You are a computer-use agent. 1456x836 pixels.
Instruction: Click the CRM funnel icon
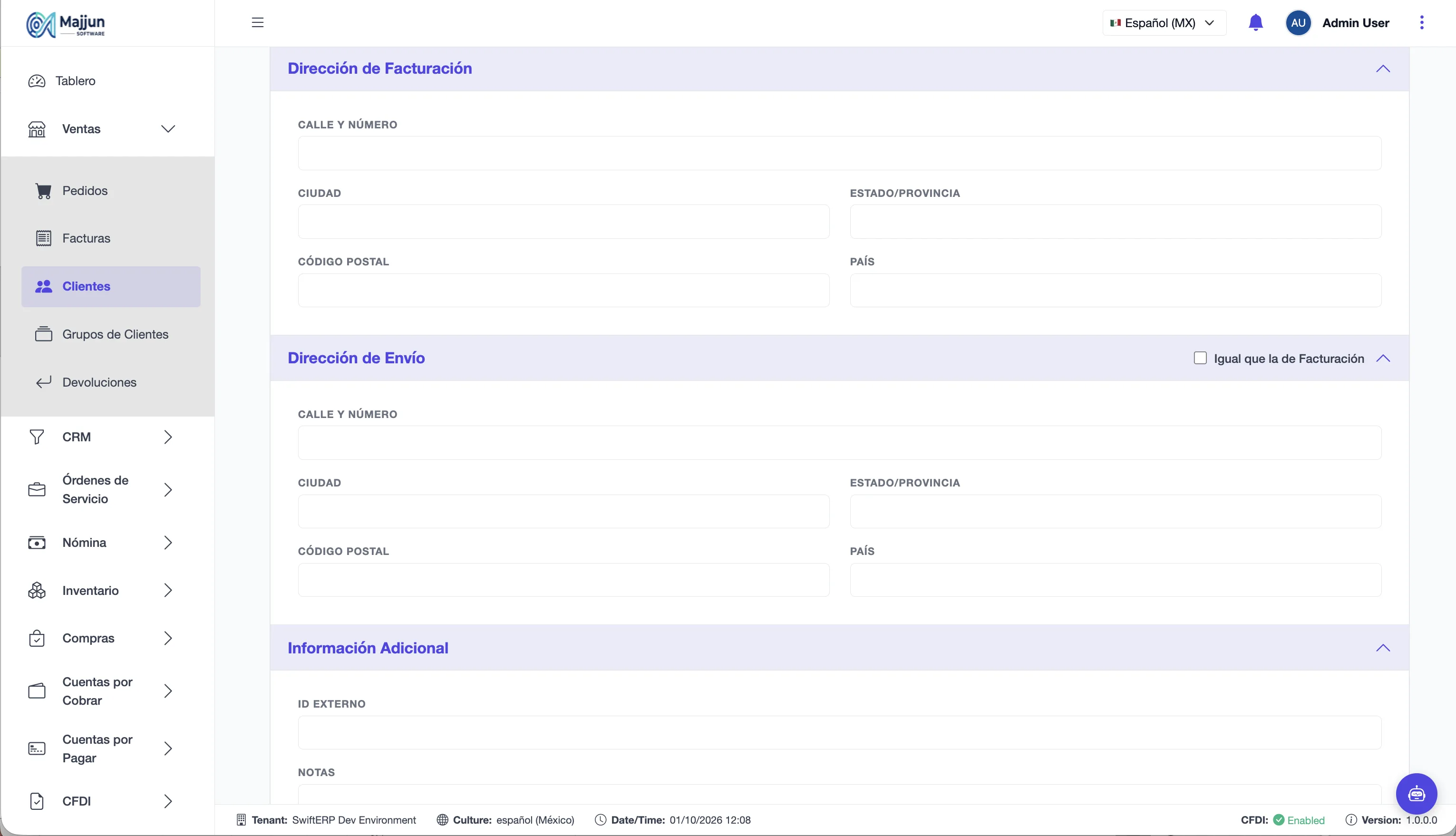(37, 437)
